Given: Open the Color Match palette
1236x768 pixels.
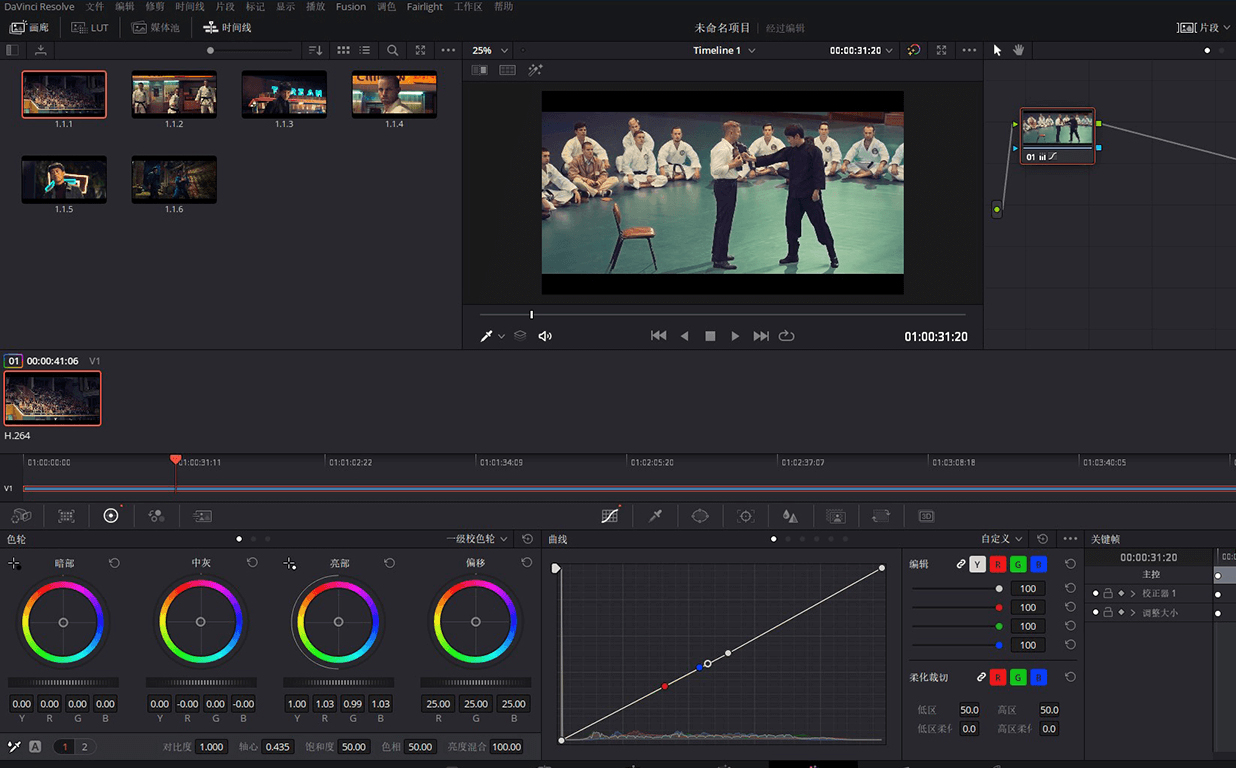Looking at the screenshot, I should (x=66, y=516).
